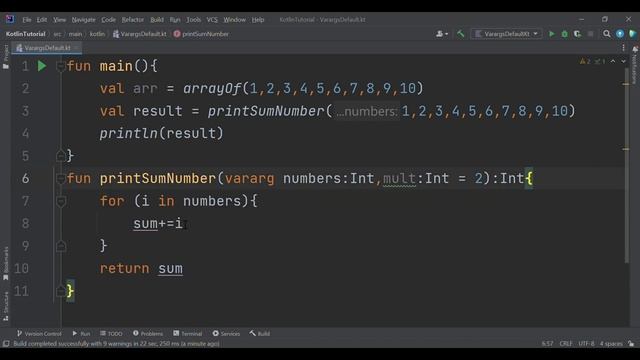Click fold end marker on line 5
The width and height of the screenshot is (640, 360).
(x=61, y=156)
